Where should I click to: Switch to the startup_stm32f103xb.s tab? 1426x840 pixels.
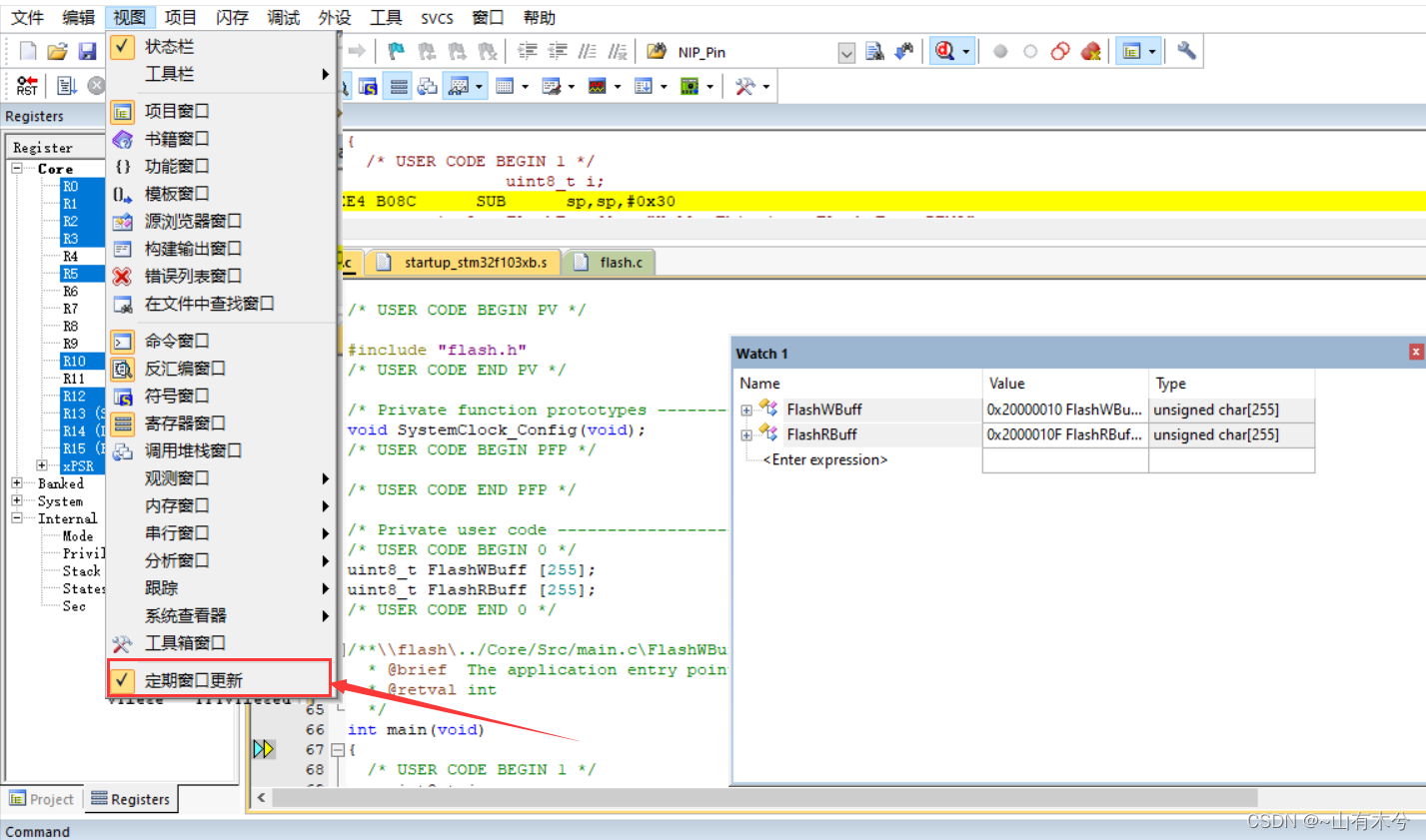click(462, 263)
